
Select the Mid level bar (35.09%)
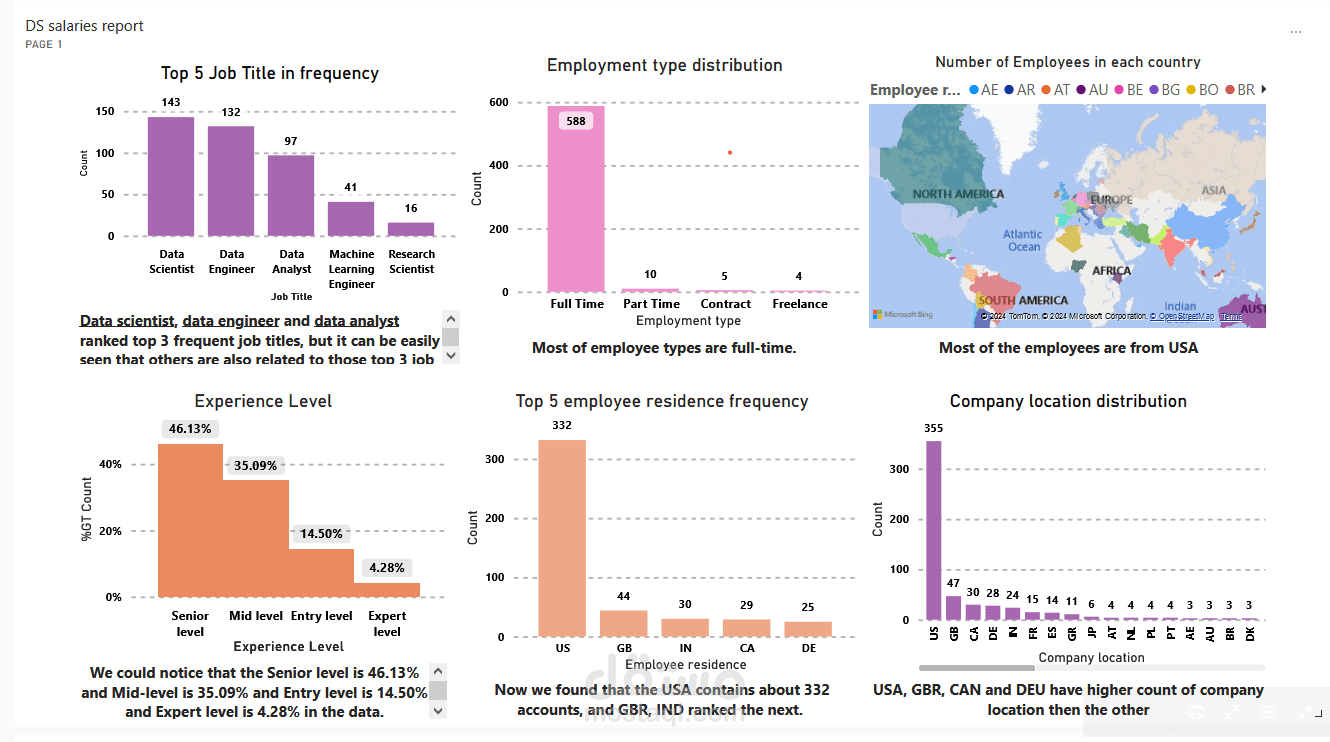(x=256, y=538)
